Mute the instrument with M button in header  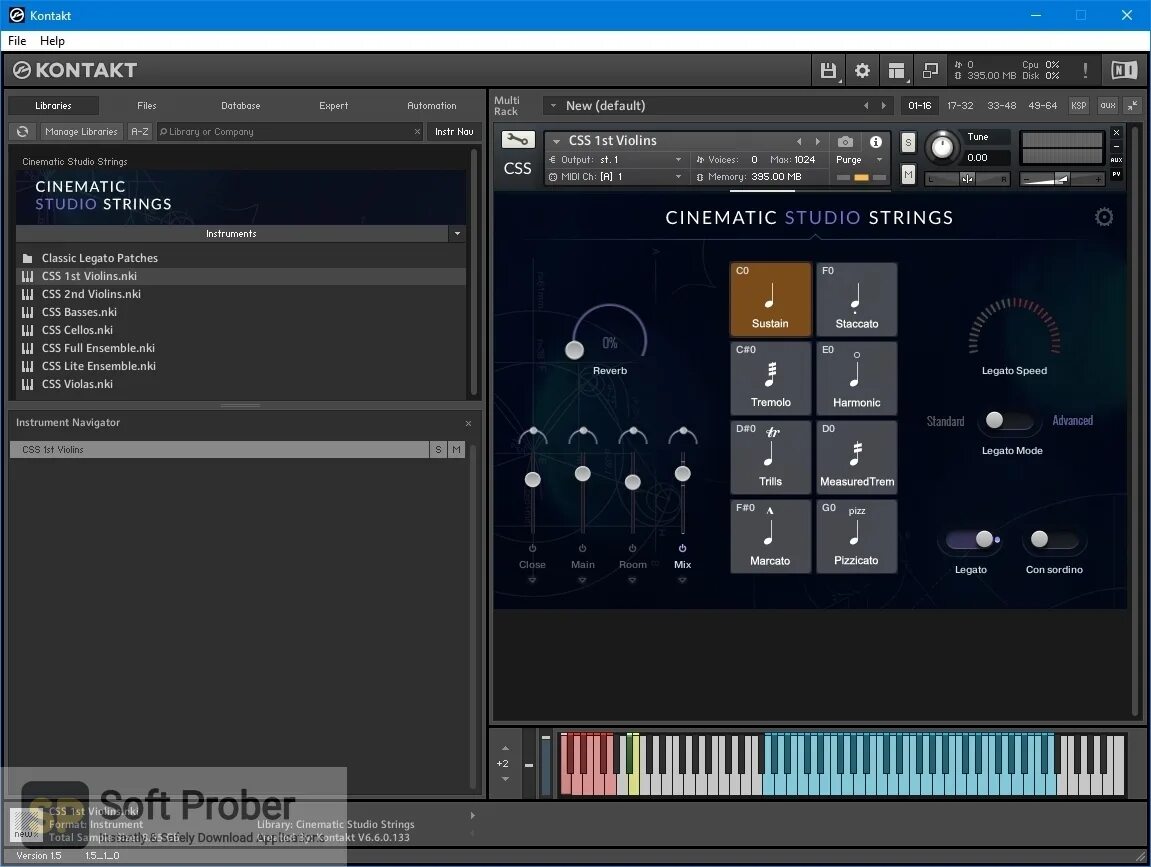(908, 175)
